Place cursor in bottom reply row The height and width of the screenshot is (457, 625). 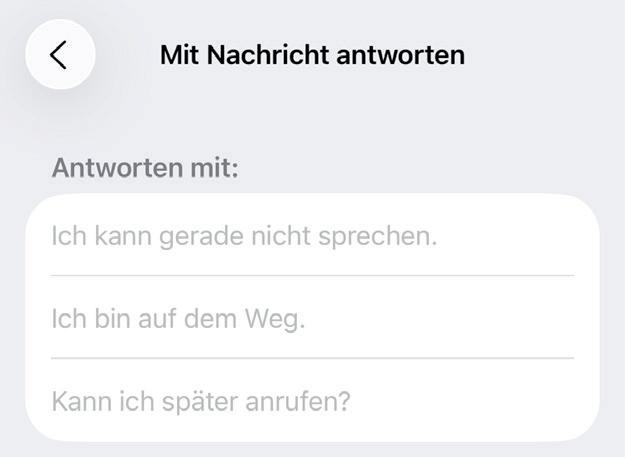click(x=312, y=402)
